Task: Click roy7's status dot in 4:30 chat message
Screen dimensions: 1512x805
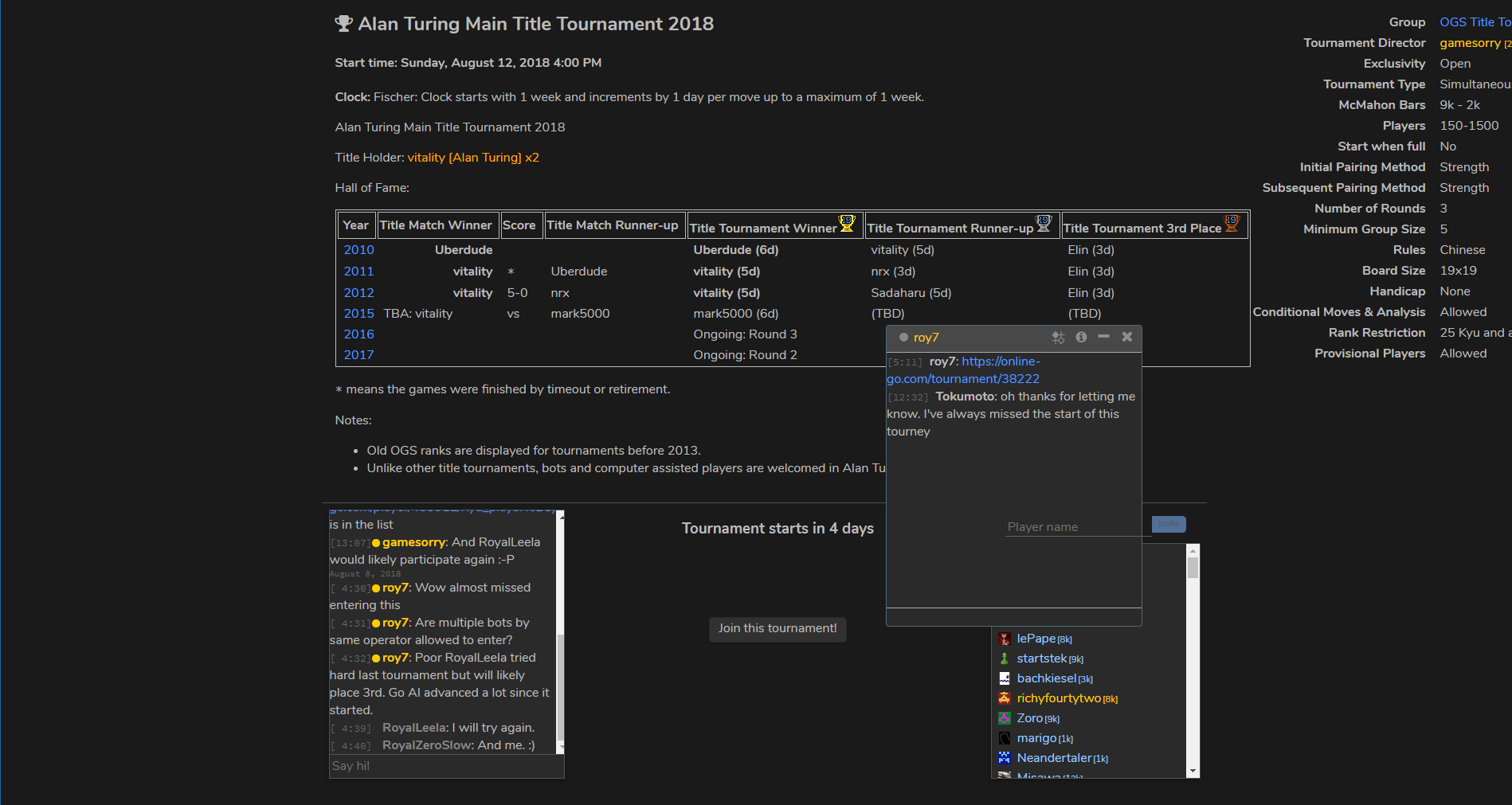Action: click(x=376, y=588)
